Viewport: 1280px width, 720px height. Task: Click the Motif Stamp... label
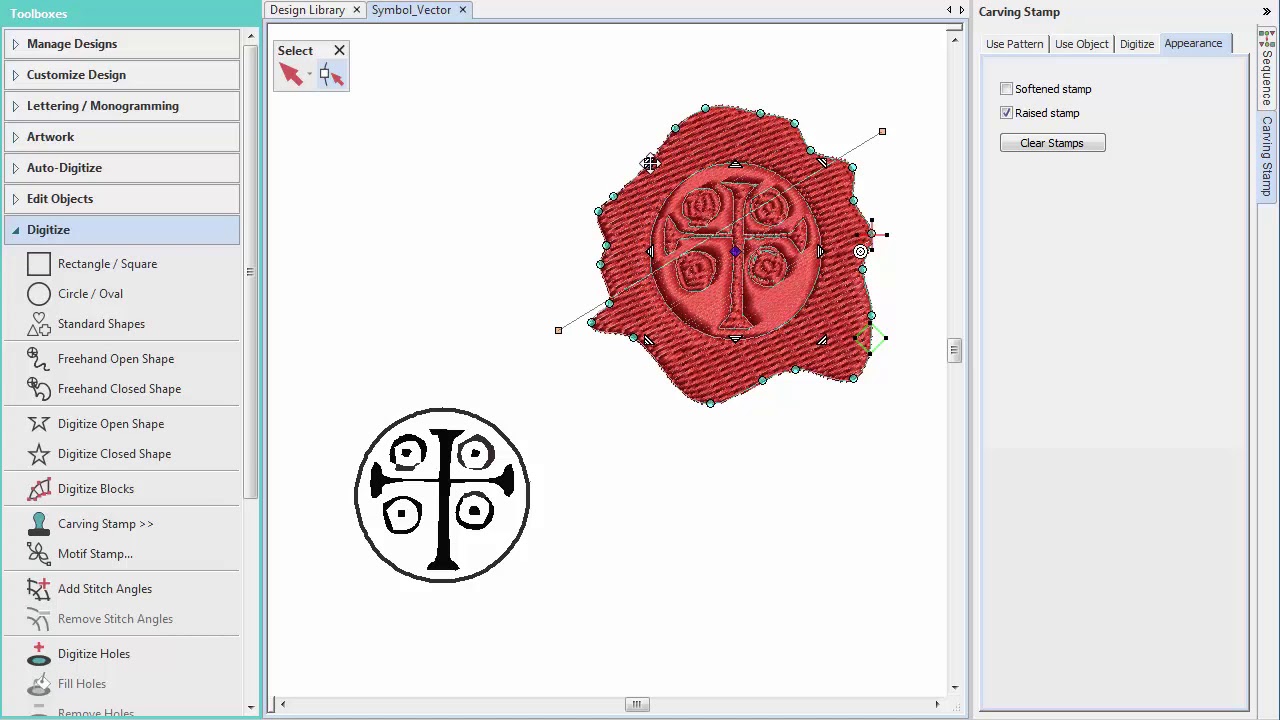pos(95,554)
